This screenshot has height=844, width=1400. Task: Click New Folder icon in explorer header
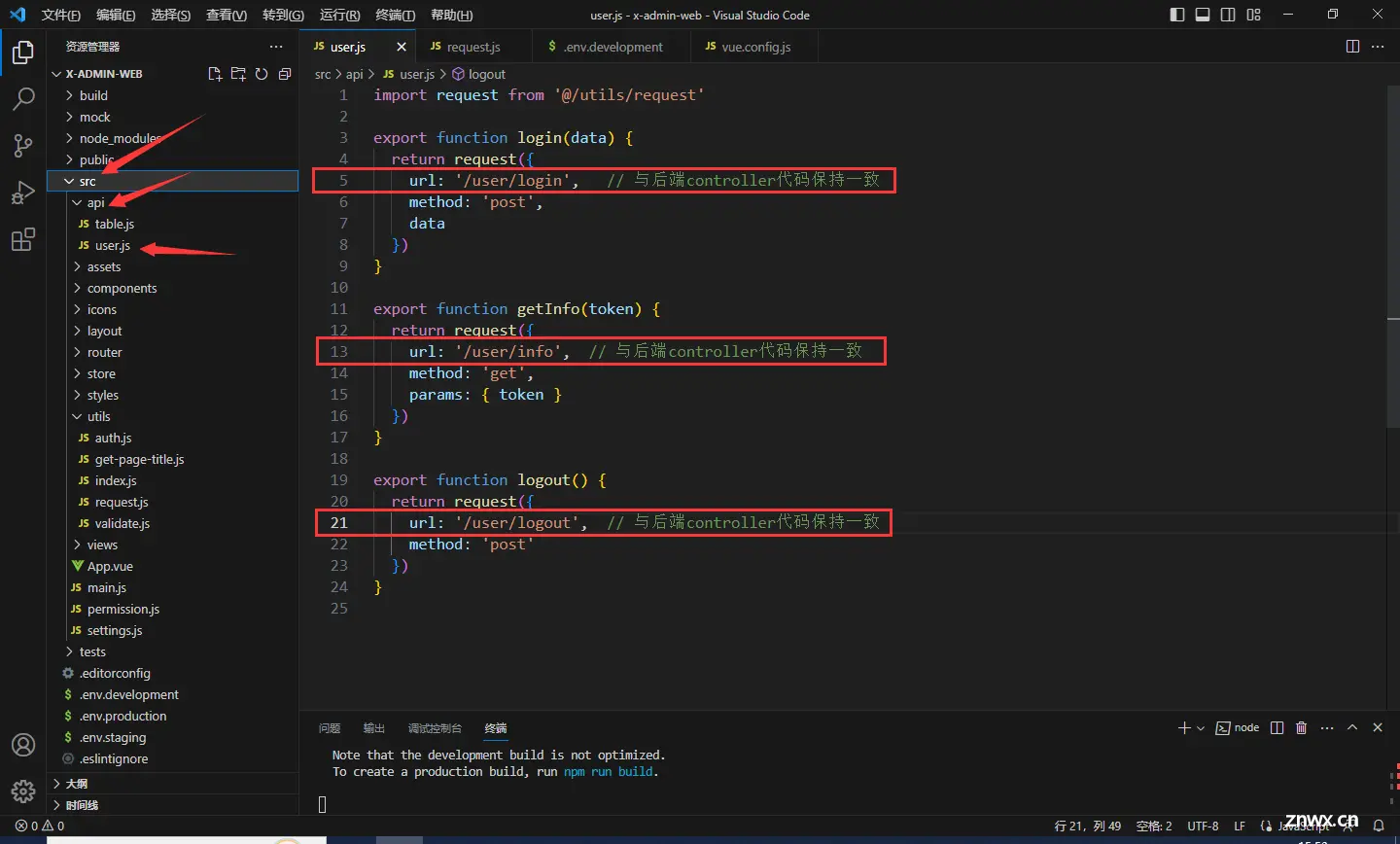(238, 74)
